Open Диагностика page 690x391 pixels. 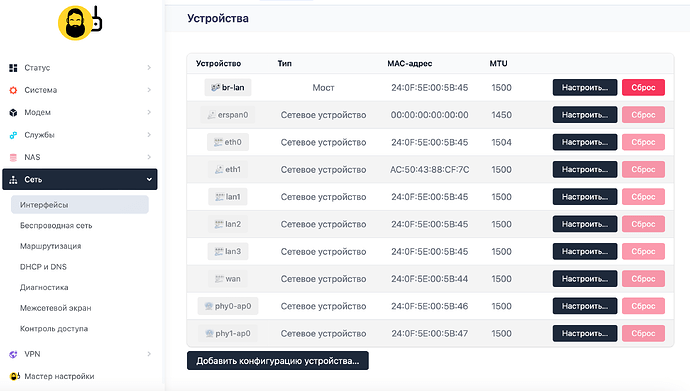[44, 288]
